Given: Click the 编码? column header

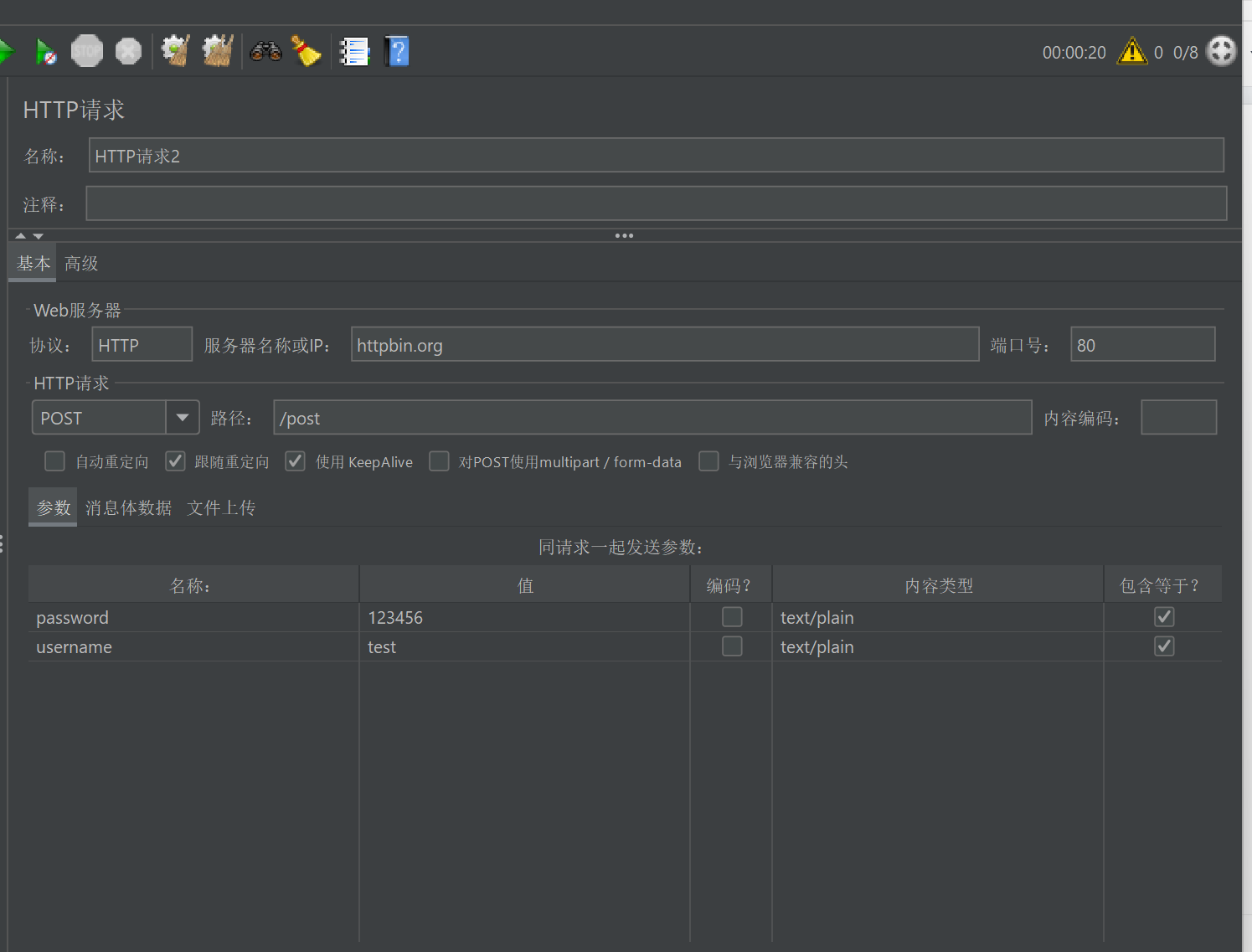Looking at the screenshot, I should coord(731,585).
